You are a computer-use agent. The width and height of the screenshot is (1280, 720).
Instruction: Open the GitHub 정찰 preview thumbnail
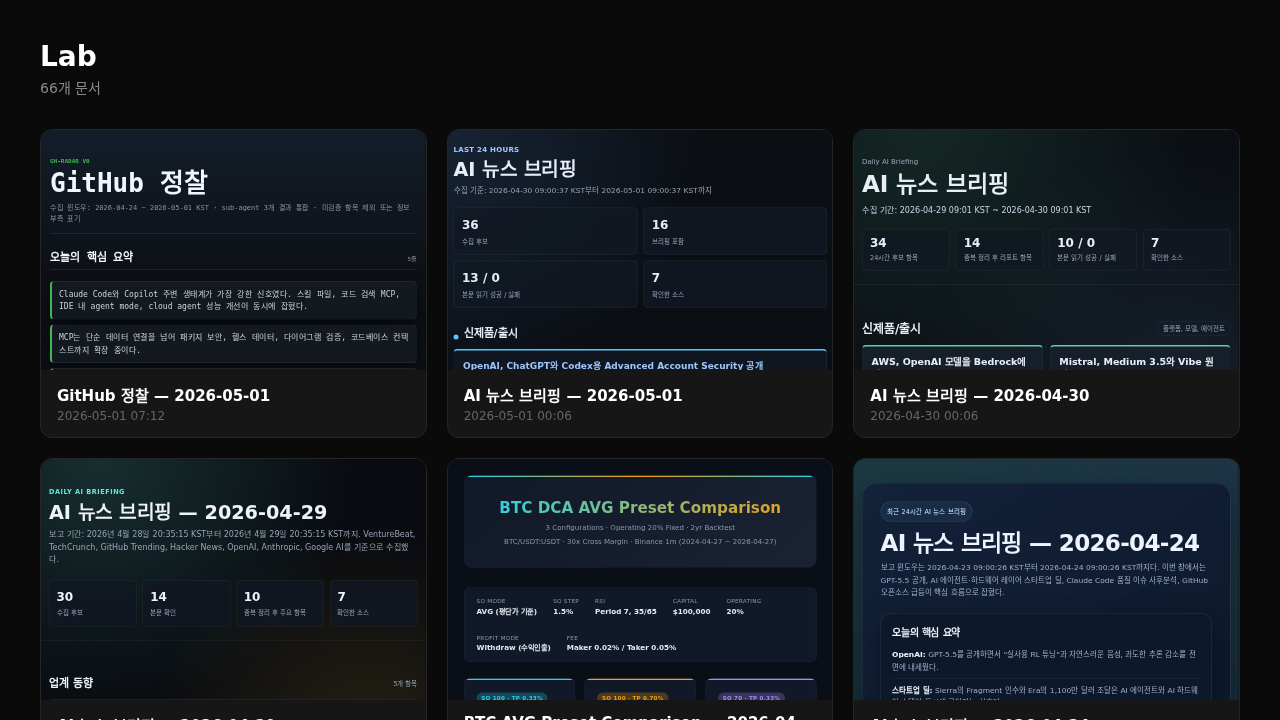233,250
